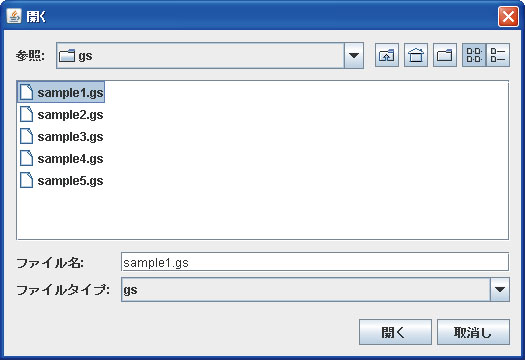Click the sample5.gs file icon
The height and width of the screenshot is (361, 525).
pyautogui.click(x=26, y=180)
